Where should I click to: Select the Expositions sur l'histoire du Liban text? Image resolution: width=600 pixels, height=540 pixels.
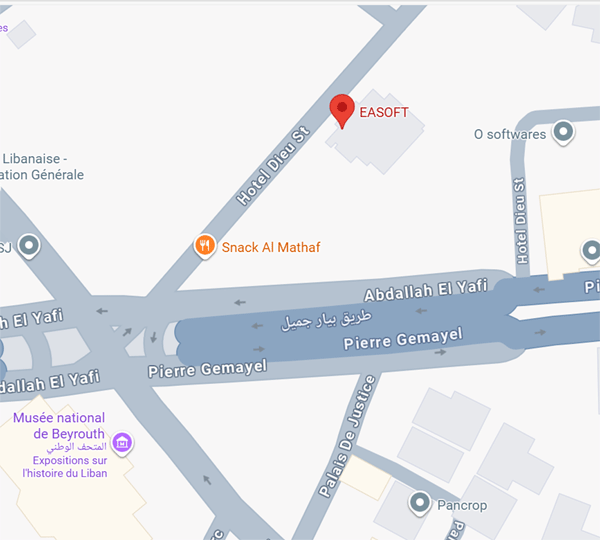[x=65, y=467]
